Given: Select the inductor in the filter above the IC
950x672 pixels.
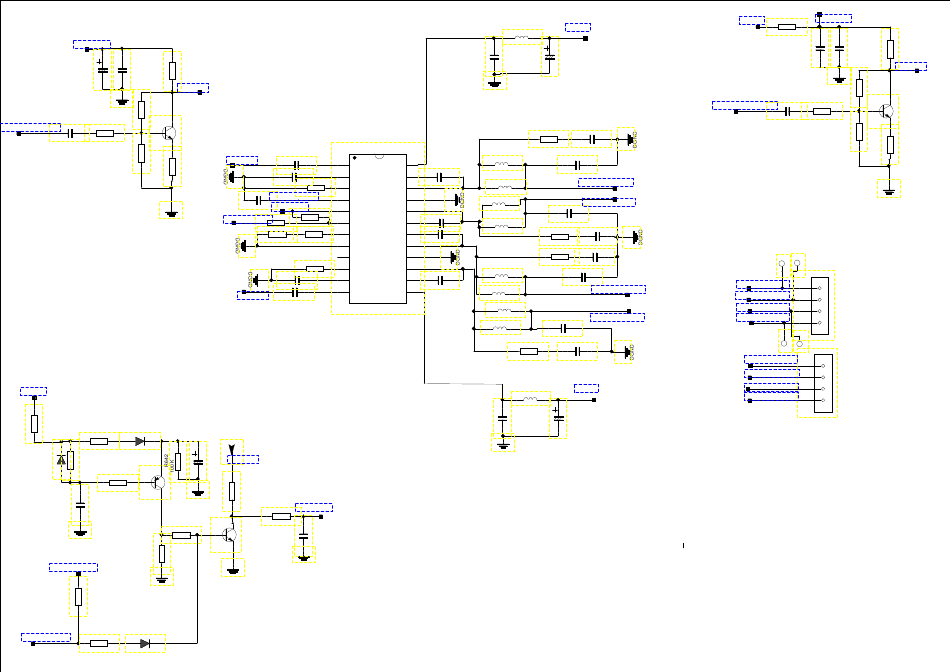Looking at the screenshot, I should click(522, 38).
